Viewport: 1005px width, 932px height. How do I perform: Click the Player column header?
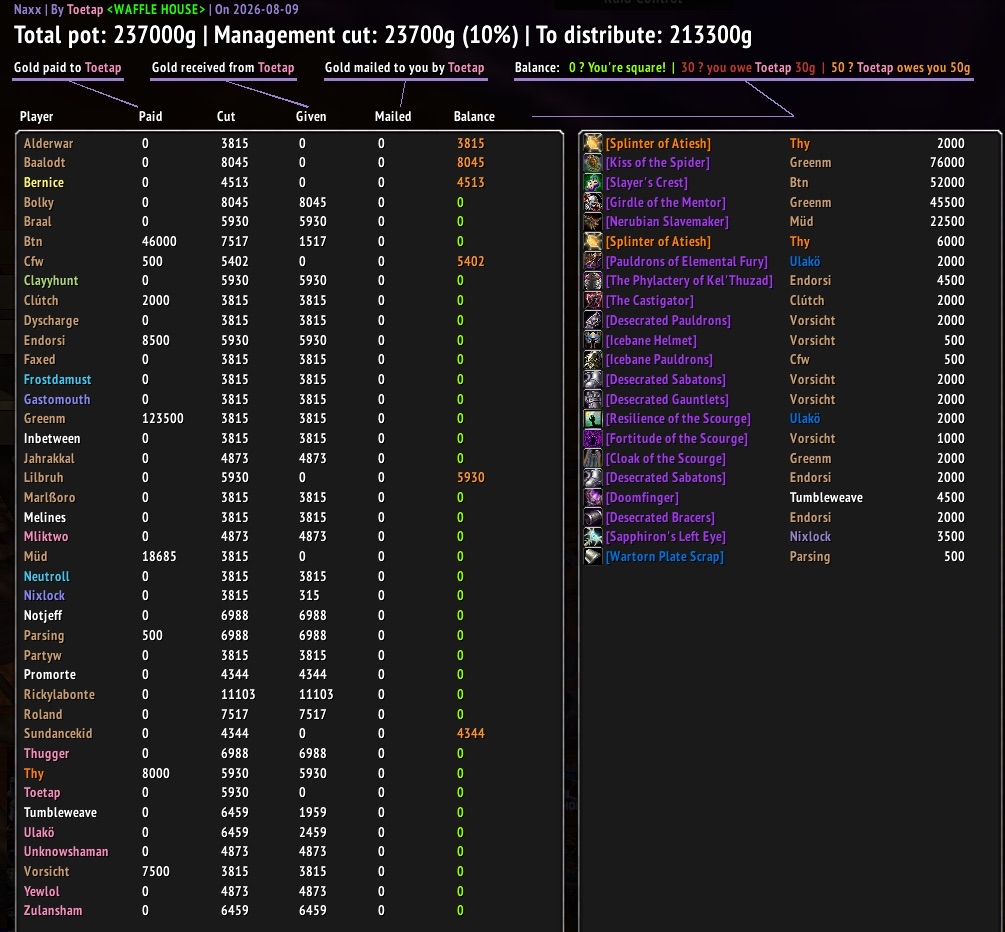point(37,117)
